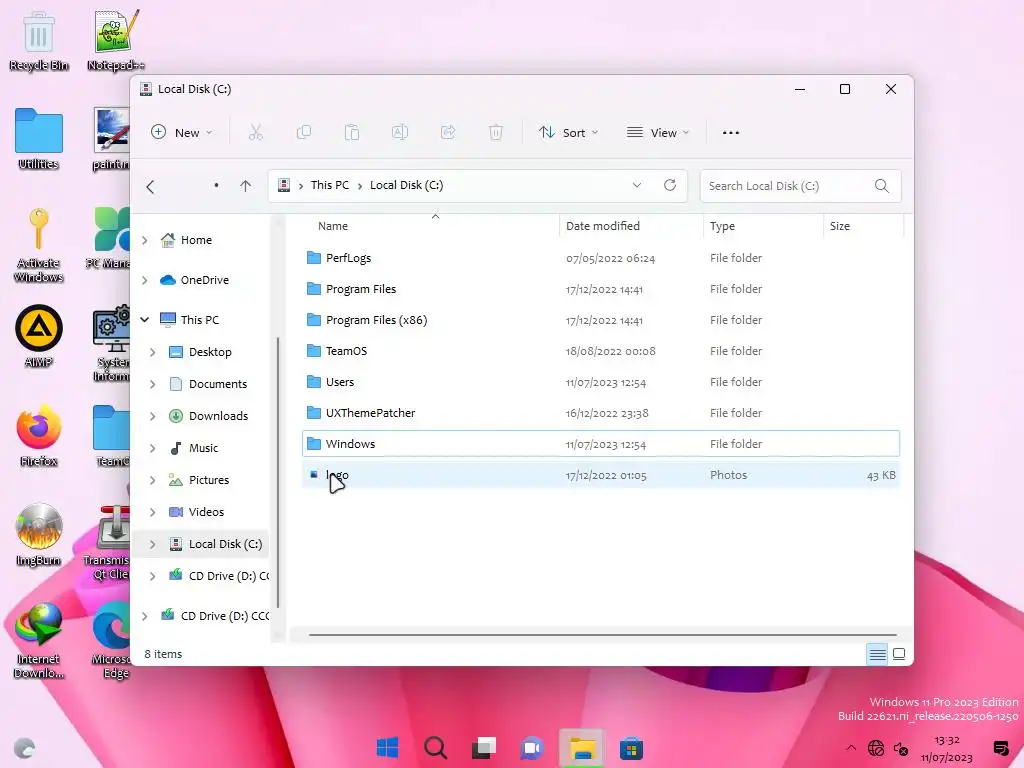This screenshot has width=1024, height=768.
Task: Switch to Details view layout icon
Action: point(877,654)
